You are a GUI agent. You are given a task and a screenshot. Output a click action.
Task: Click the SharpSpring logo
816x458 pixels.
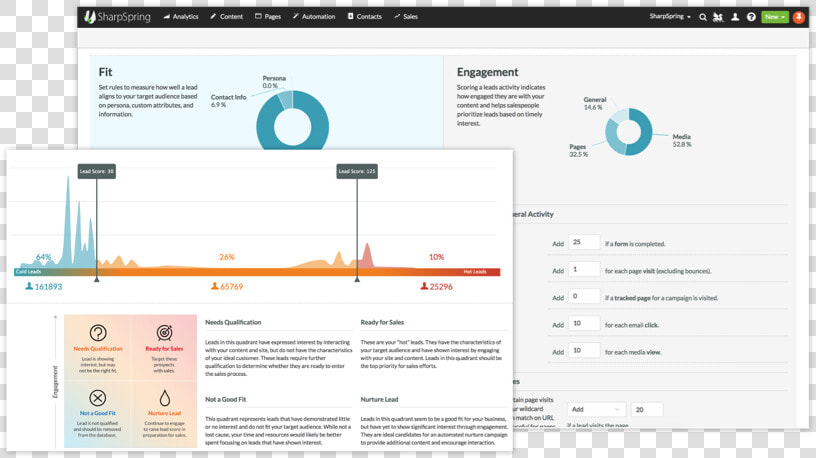[x=117, y=17]
